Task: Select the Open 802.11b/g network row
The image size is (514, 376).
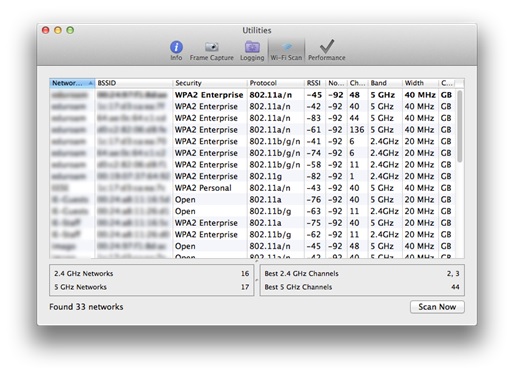Action: (x=252, y=211)
